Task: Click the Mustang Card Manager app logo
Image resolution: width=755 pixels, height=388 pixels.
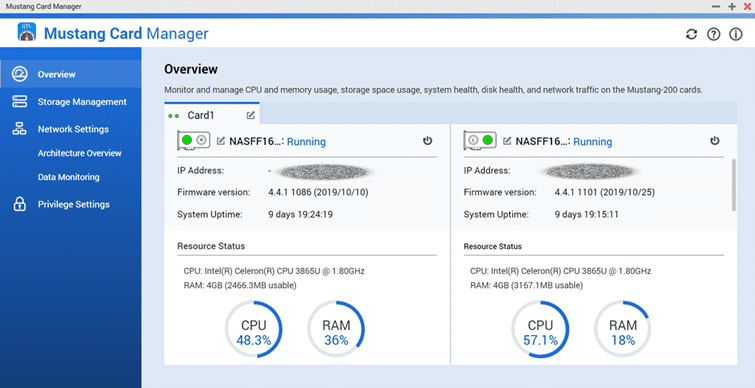Action: click(x=26, y=32)
